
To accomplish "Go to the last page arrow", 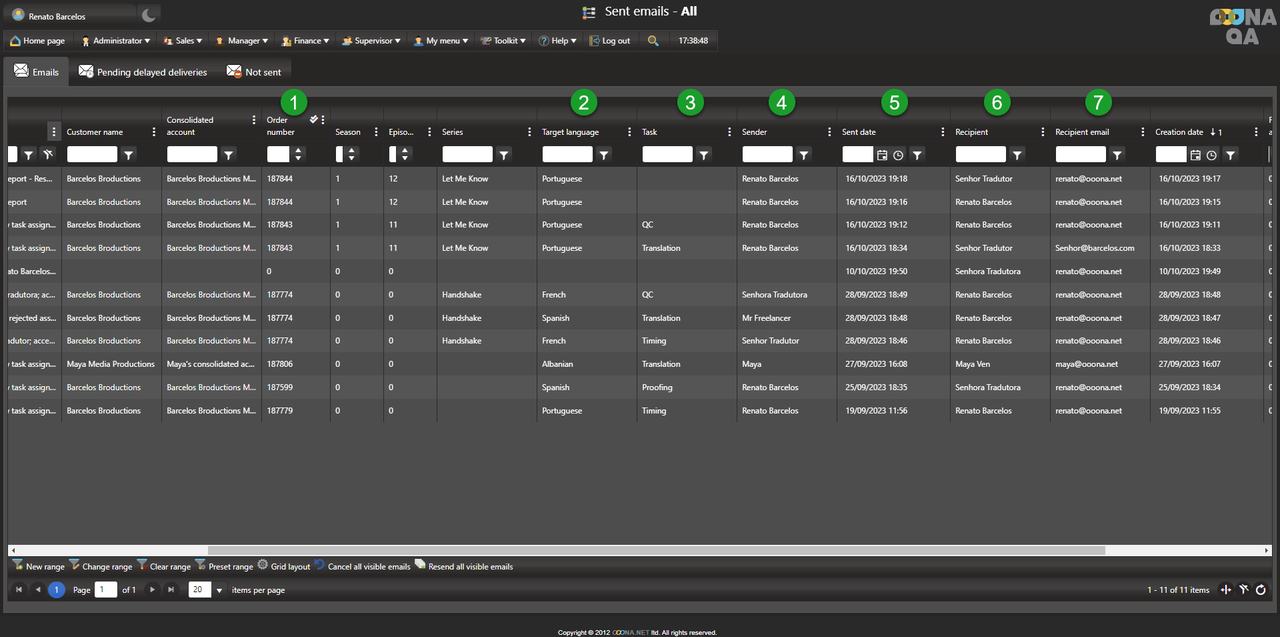I will tap(170, 590).
